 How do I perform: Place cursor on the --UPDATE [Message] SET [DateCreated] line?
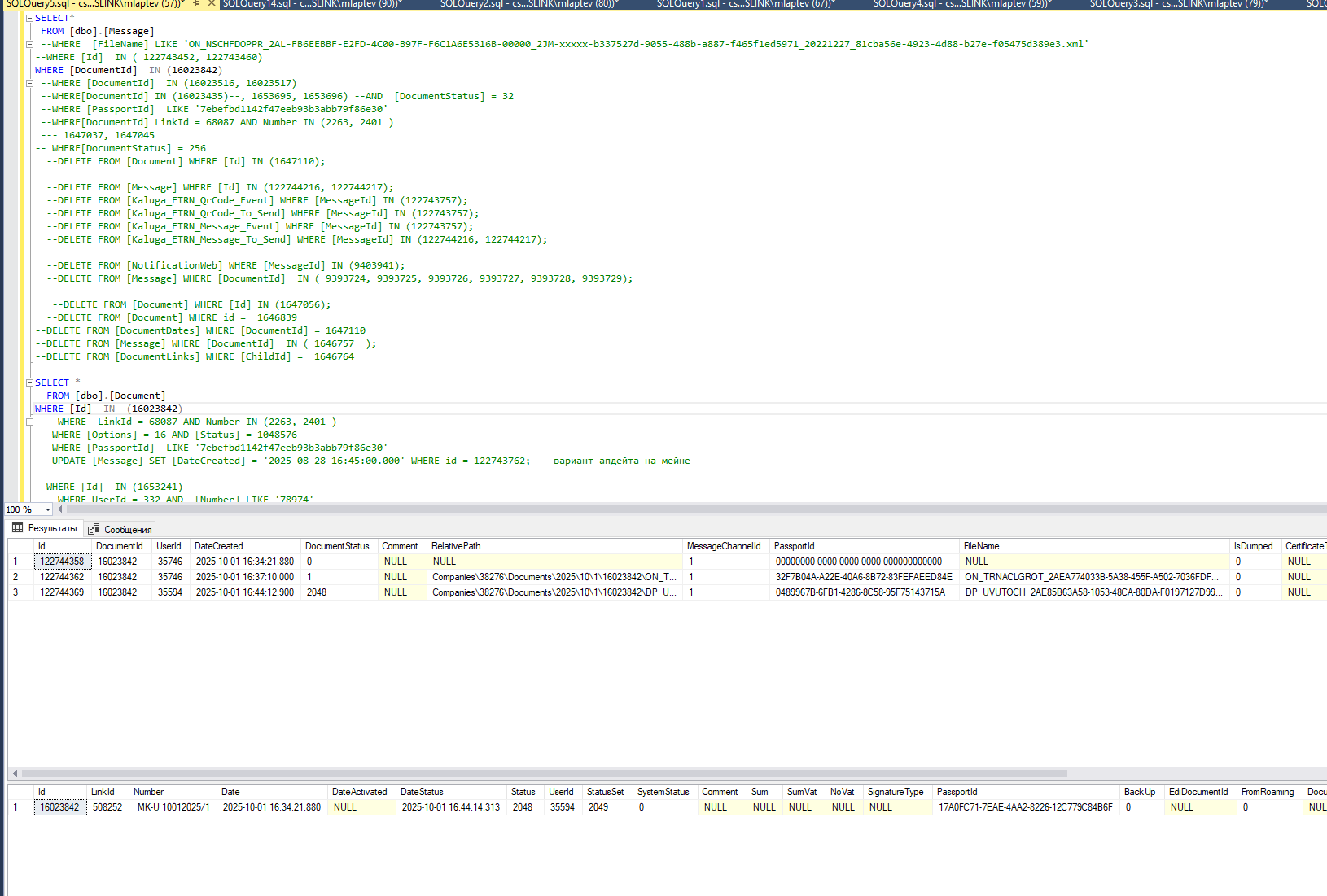pyautogui.click(x=366, y=461)
